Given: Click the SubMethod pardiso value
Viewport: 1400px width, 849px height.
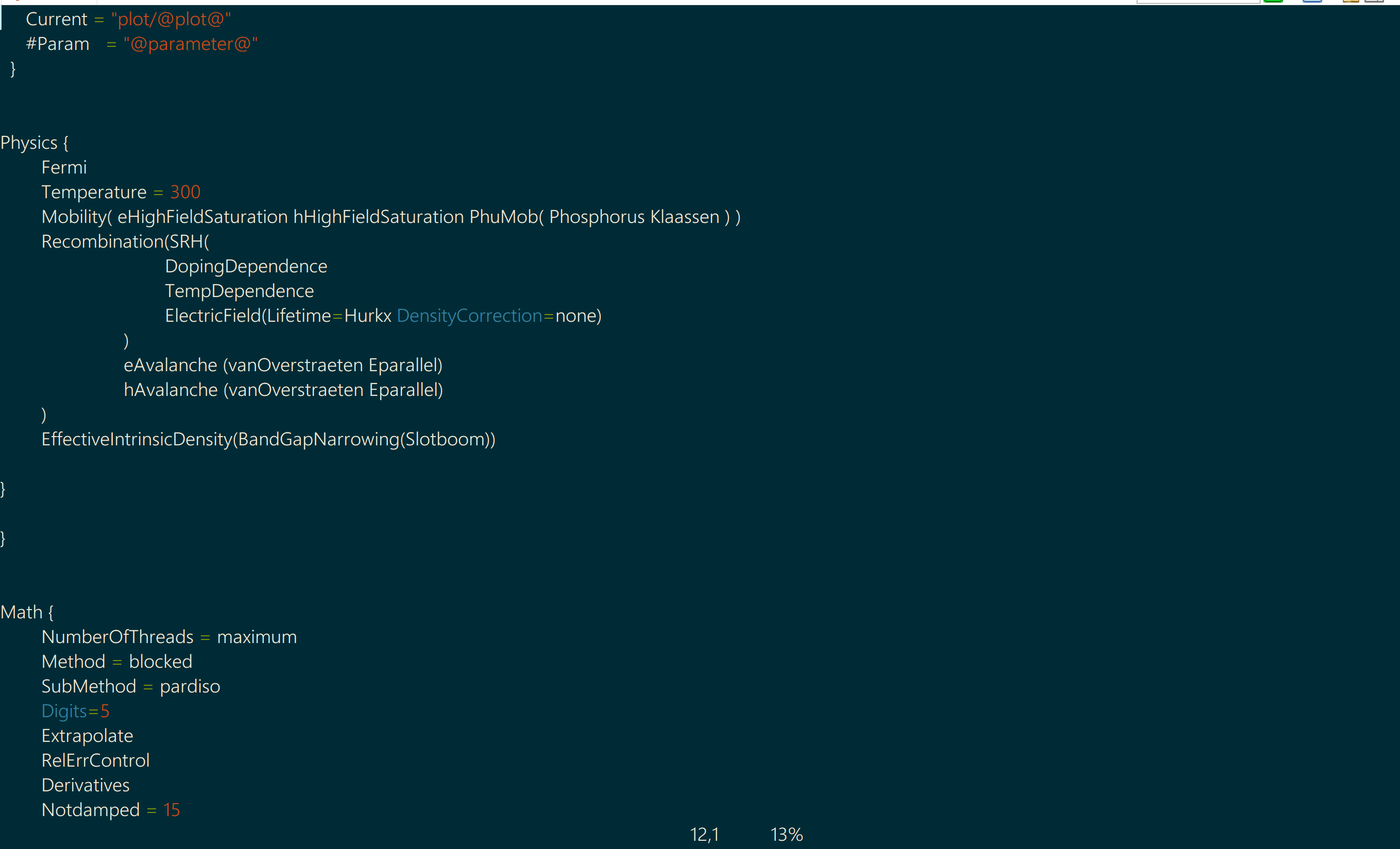Looking at the screenshot, I should pyautogui.click(x=190, y=687).
